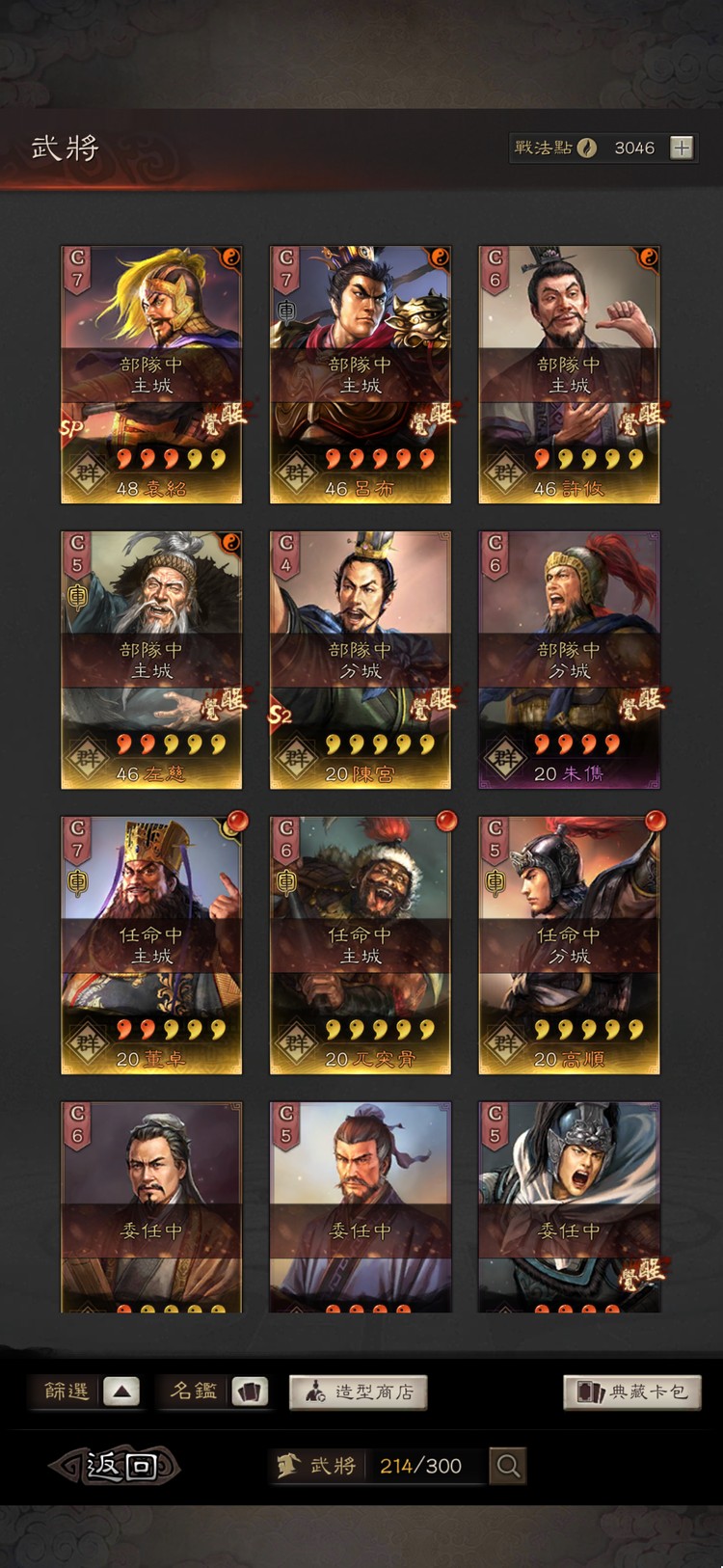Tap the 戰法點 feather currency icon
The height and width of the screenshot is (1568, 723).
587,148
